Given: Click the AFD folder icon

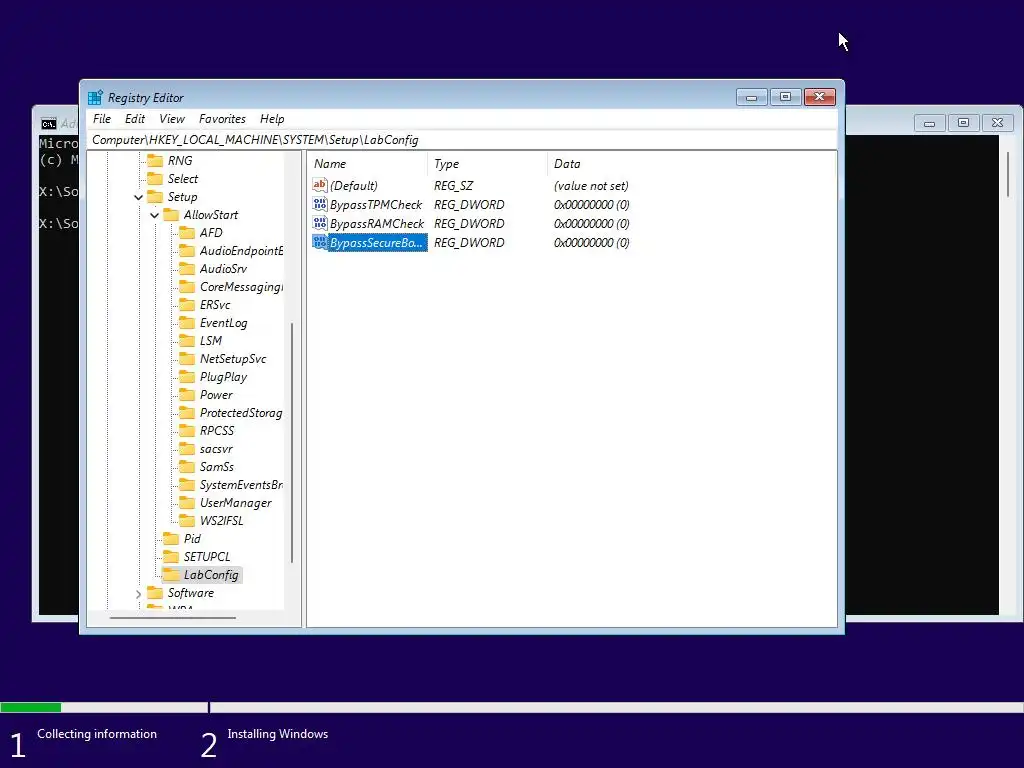Looking at the screenshot, I should click(187, 232).
